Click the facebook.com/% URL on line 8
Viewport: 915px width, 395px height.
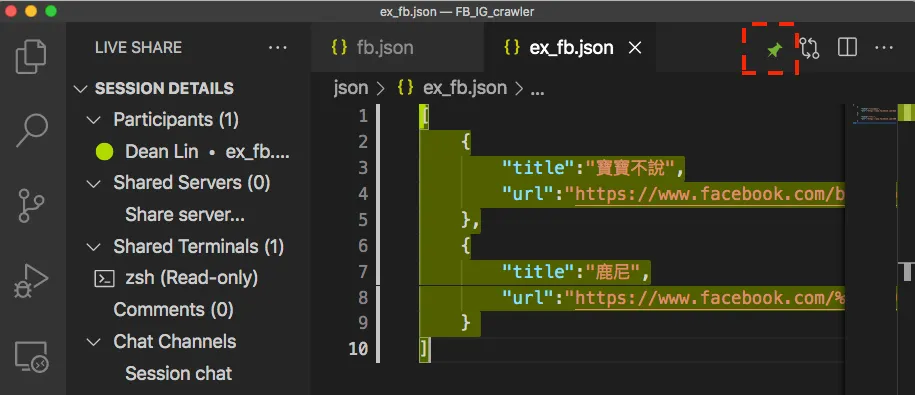click(x=710, y=298)
